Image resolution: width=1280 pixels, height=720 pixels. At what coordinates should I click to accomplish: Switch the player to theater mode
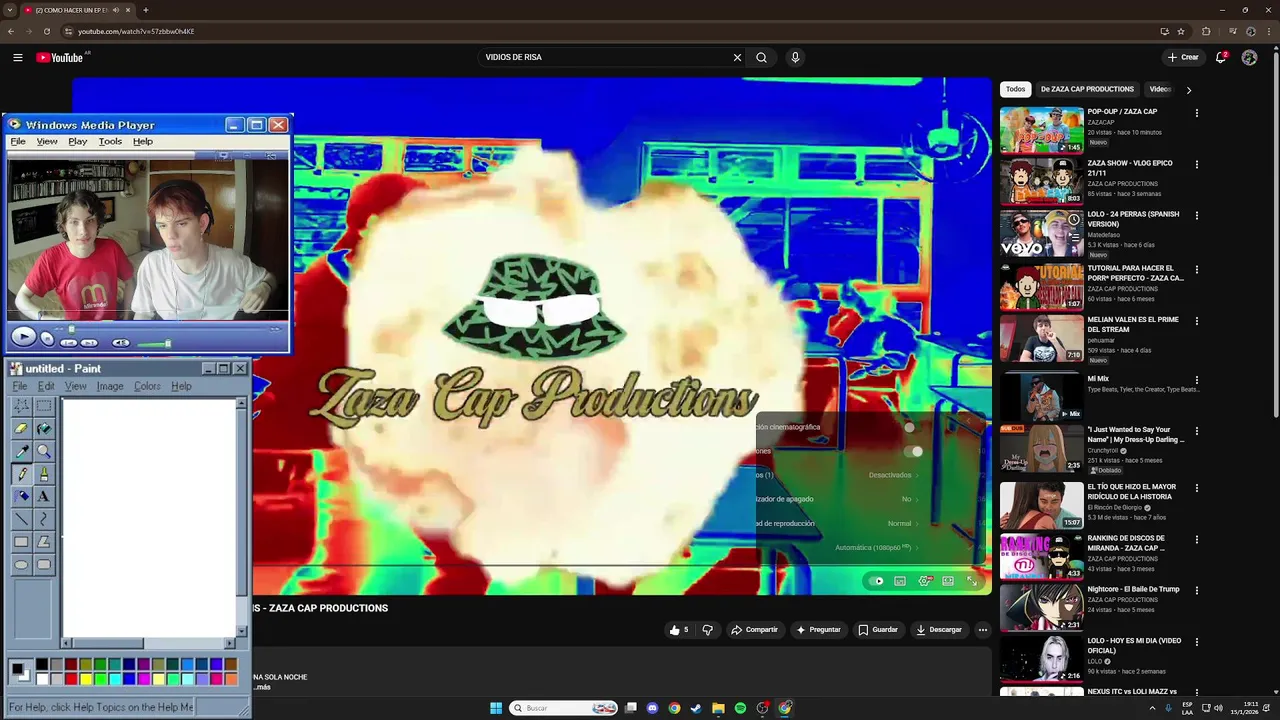coord(948,581)
